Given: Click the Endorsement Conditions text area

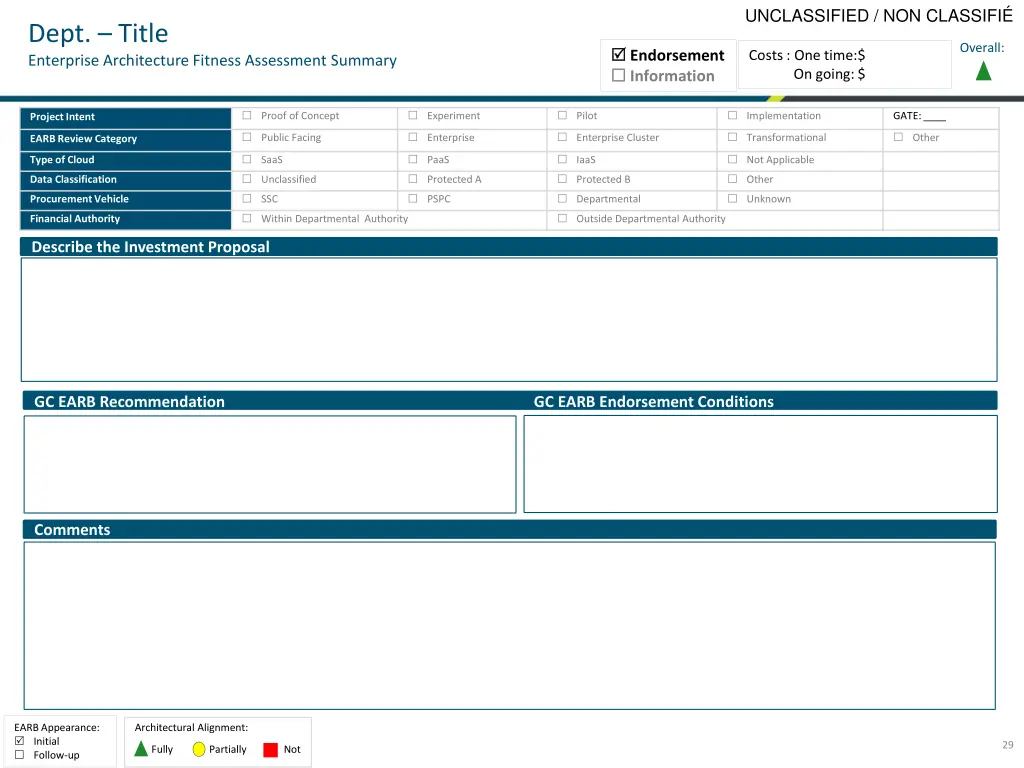Looking at the screenshot, I should (x=760, y=464).
